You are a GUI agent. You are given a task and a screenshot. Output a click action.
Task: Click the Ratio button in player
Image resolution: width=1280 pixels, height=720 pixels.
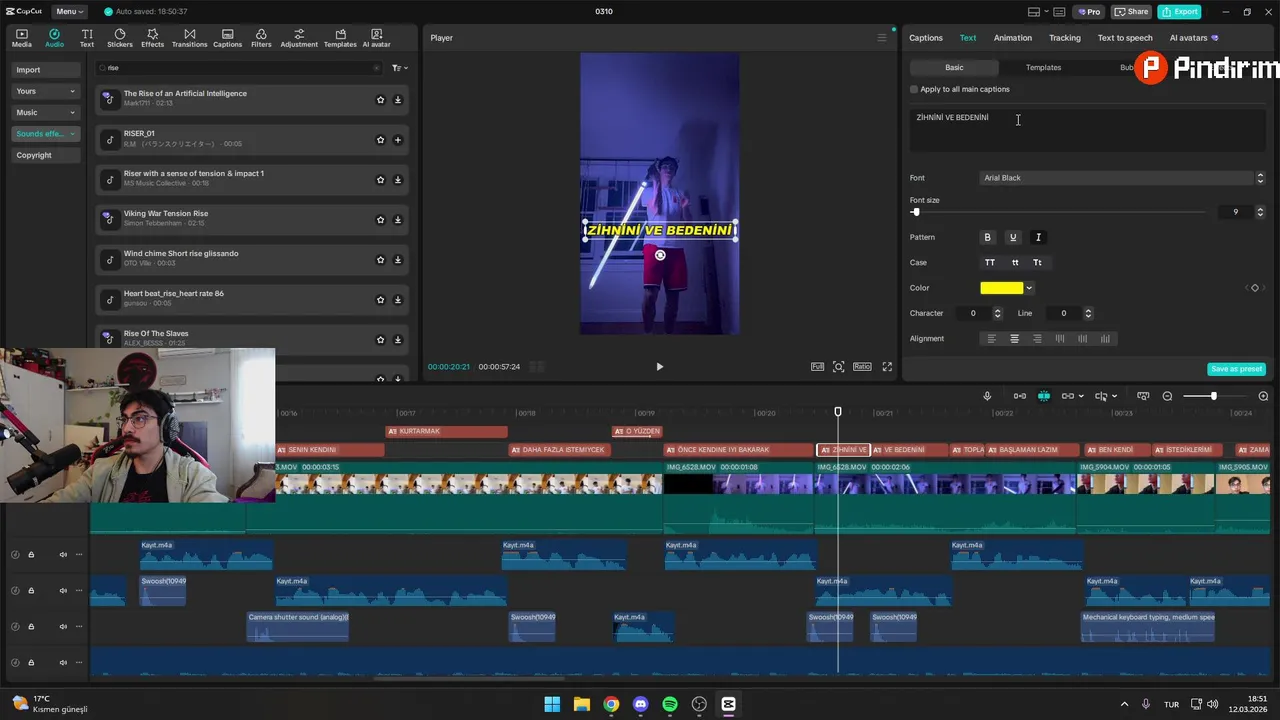coord(862,367)
